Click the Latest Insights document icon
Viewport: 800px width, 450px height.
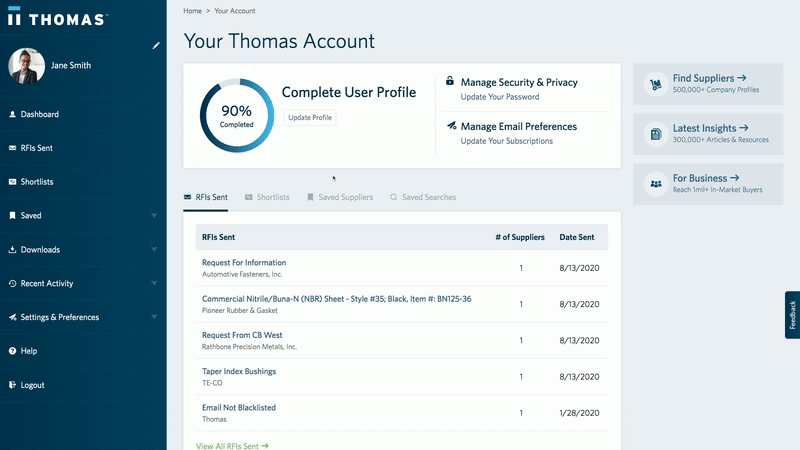[655, 133]
